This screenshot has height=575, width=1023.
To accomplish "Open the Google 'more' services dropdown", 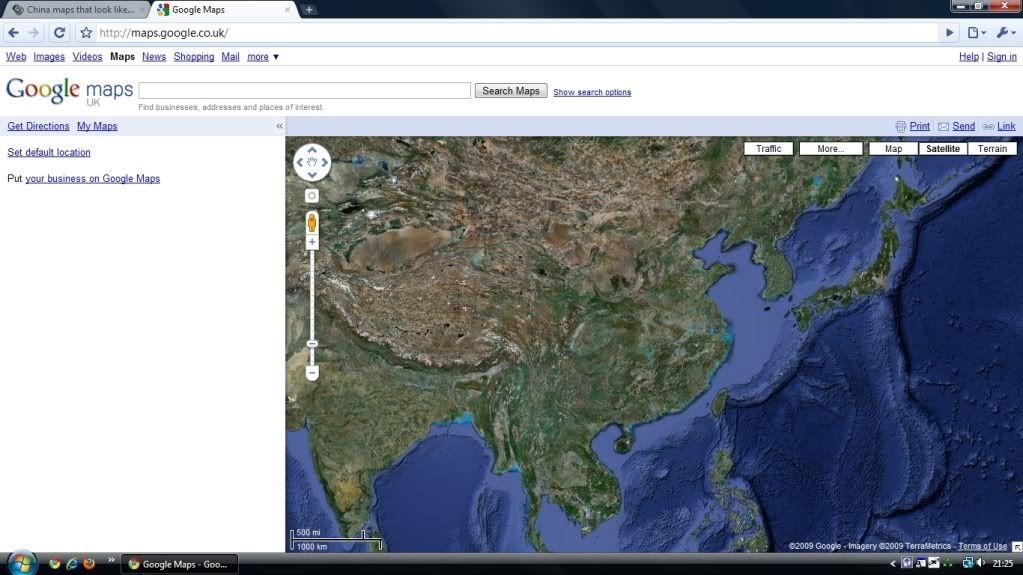I will [263, 57].
